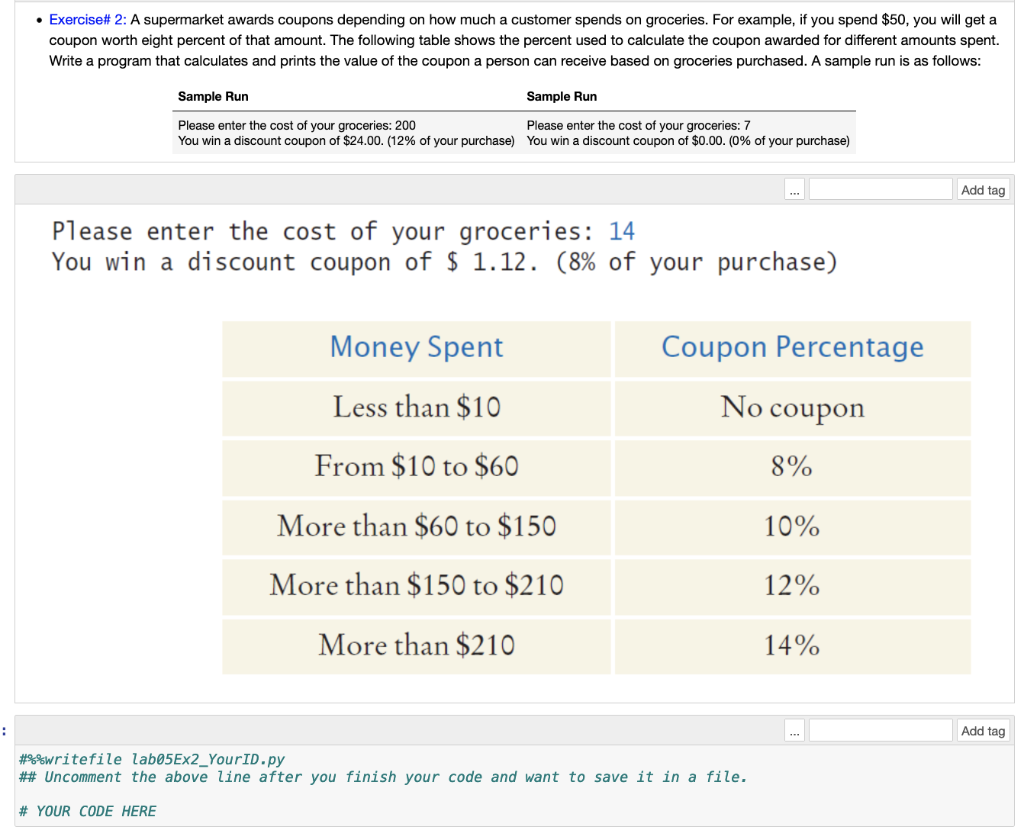This screenshot has height=830, width=1024.
Task: Click the first ellipsis (...) tag options icon
Action: tap(794, 189)
